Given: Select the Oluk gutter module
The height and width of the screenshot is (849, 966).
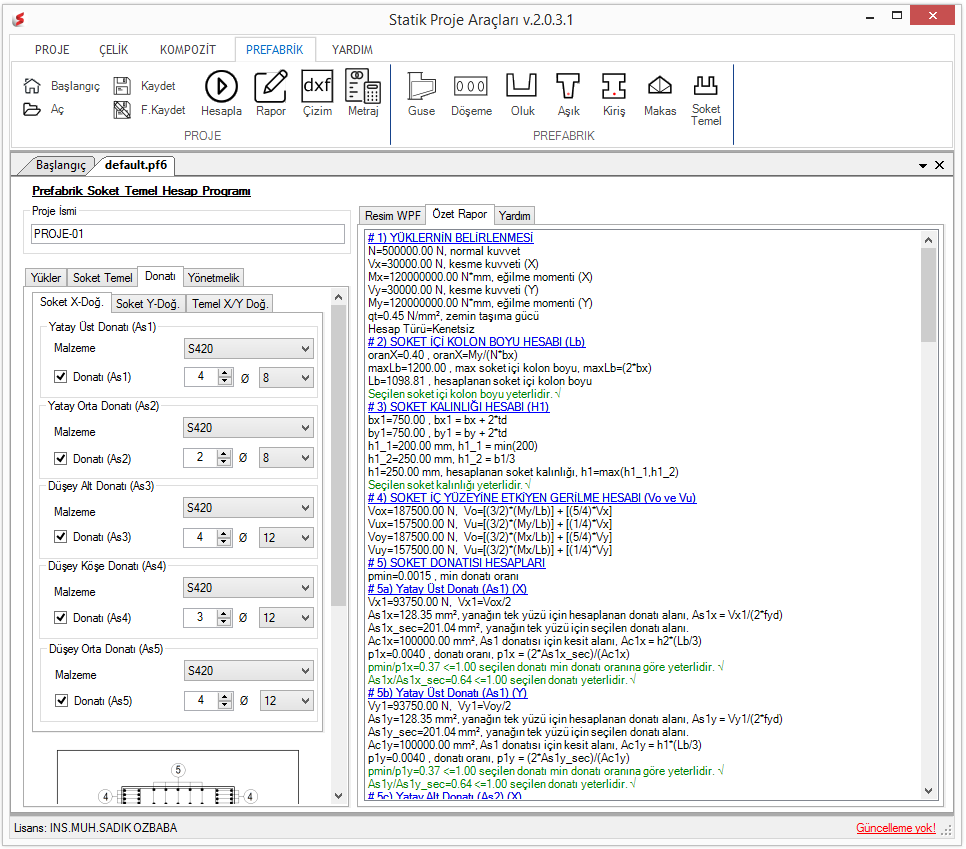Looking at the screenshot, I should [x=522, y=93].
